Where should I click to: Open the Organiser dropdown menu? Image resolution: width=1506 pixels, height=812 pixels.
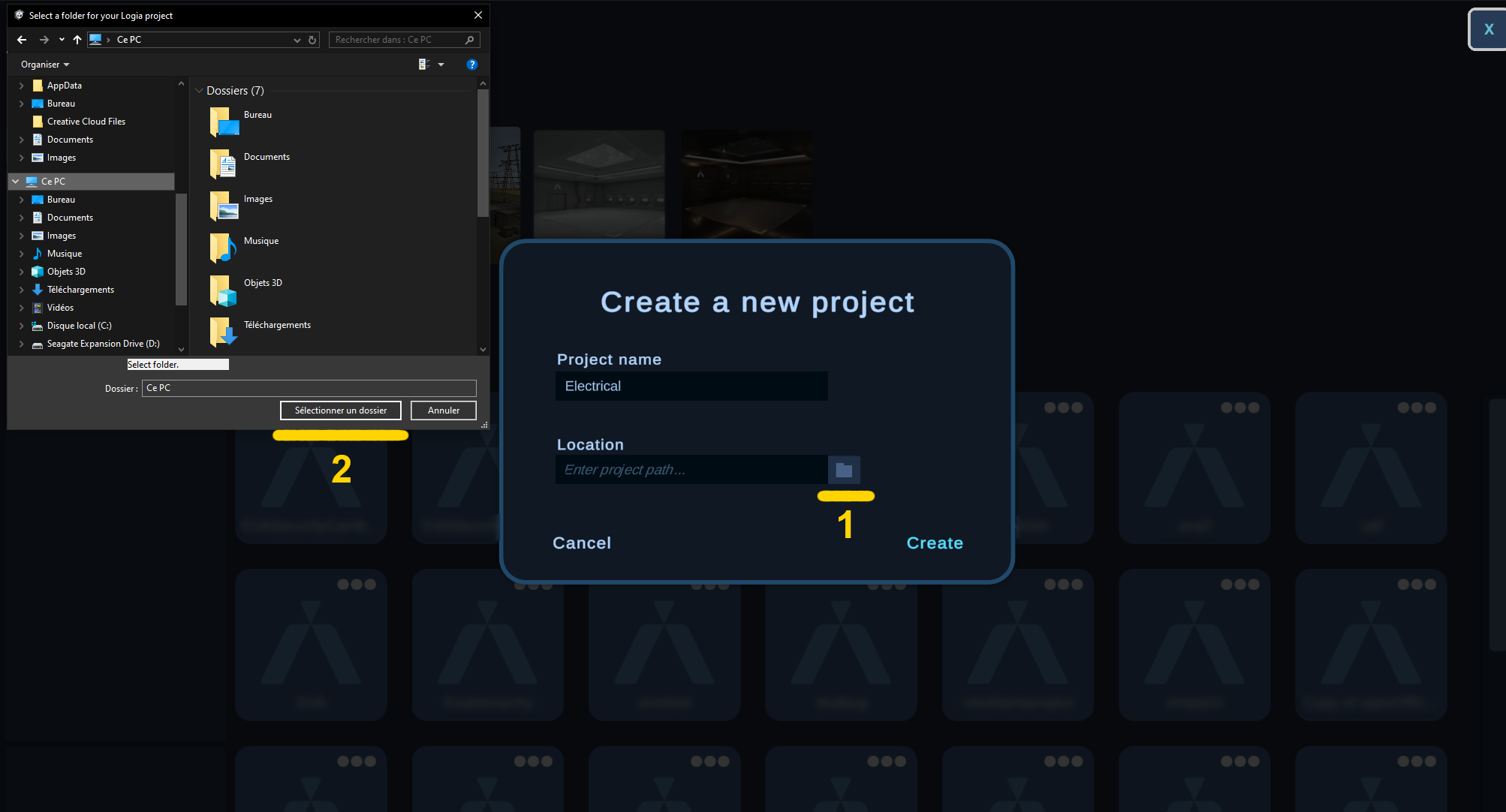[x=44, y=65]
